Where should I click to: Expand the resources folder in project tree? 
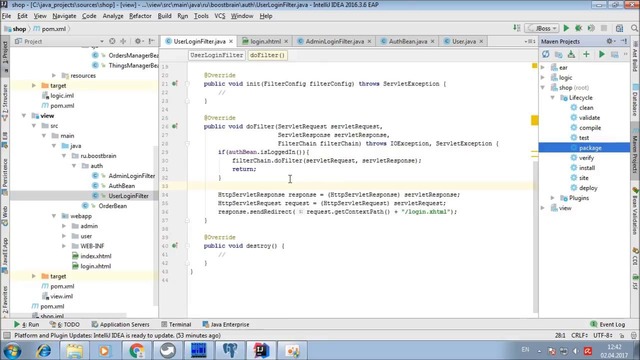(x=54, y=76)
